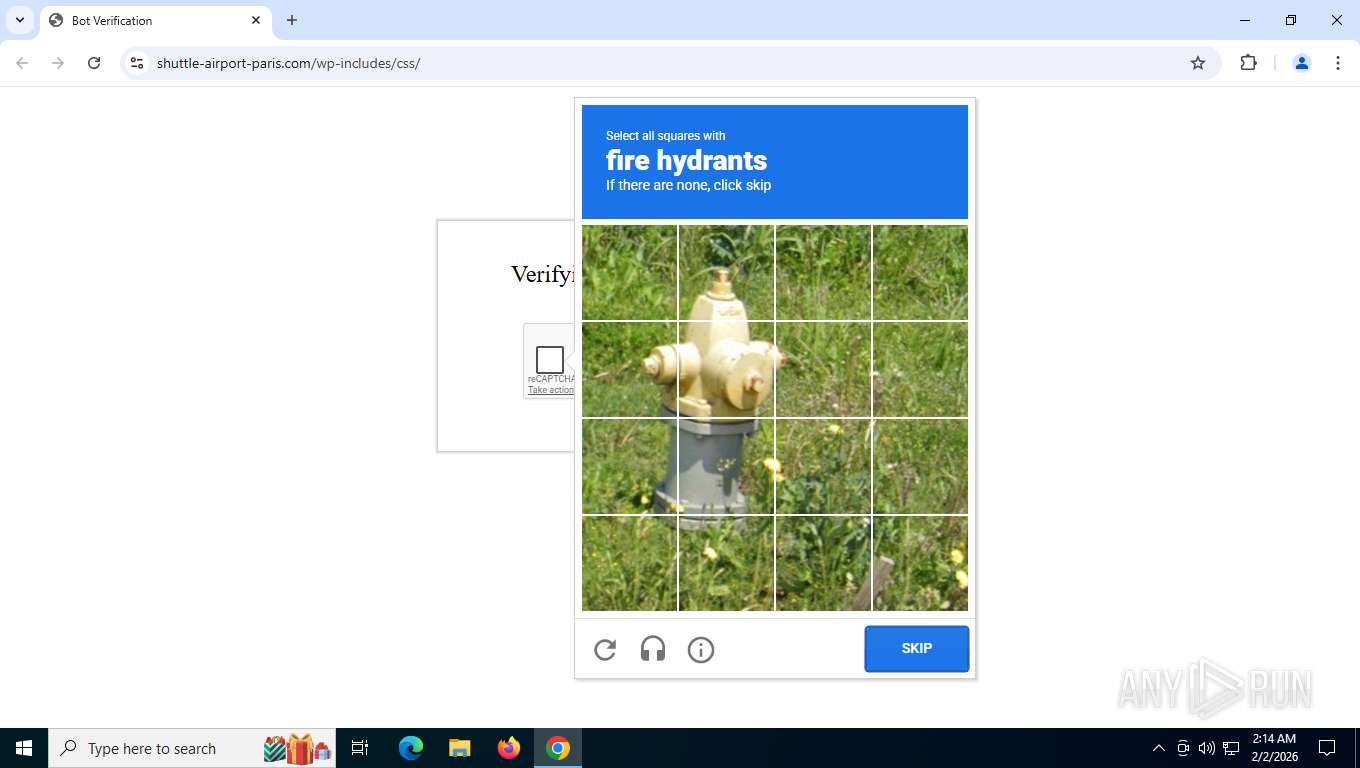Get a new captcha challenge (reload icon)
The width and height of the screenshot is (1360, 768).
point(605,650)
